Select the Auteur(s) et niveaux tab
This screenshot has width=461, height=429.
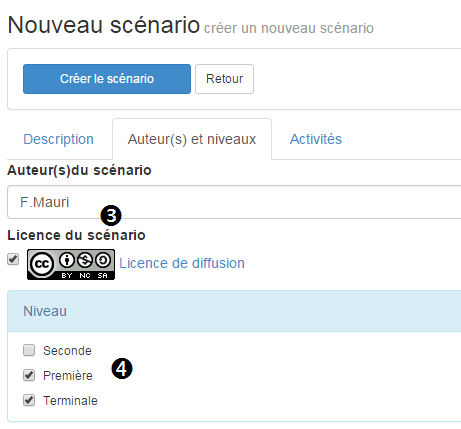[192, 139]
